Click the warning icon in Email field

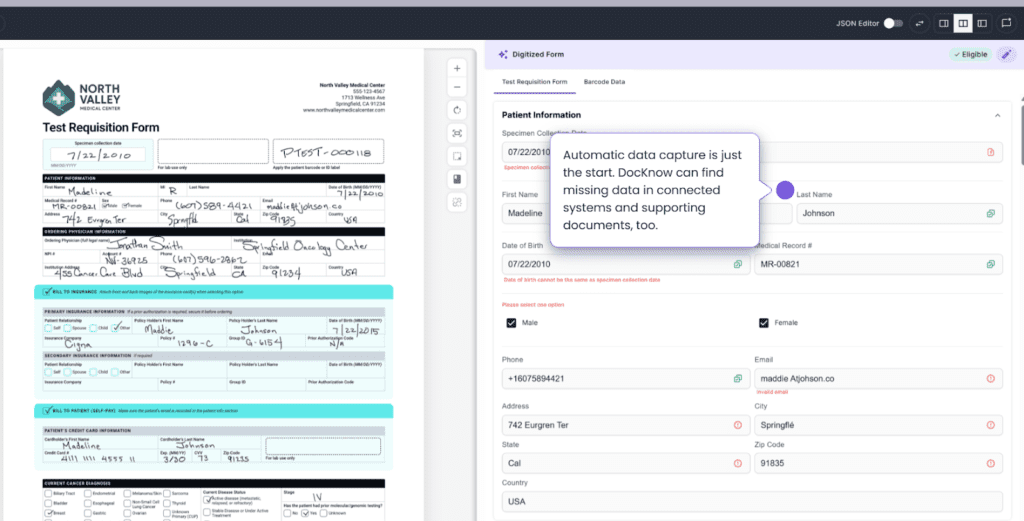tap(990, 378)
